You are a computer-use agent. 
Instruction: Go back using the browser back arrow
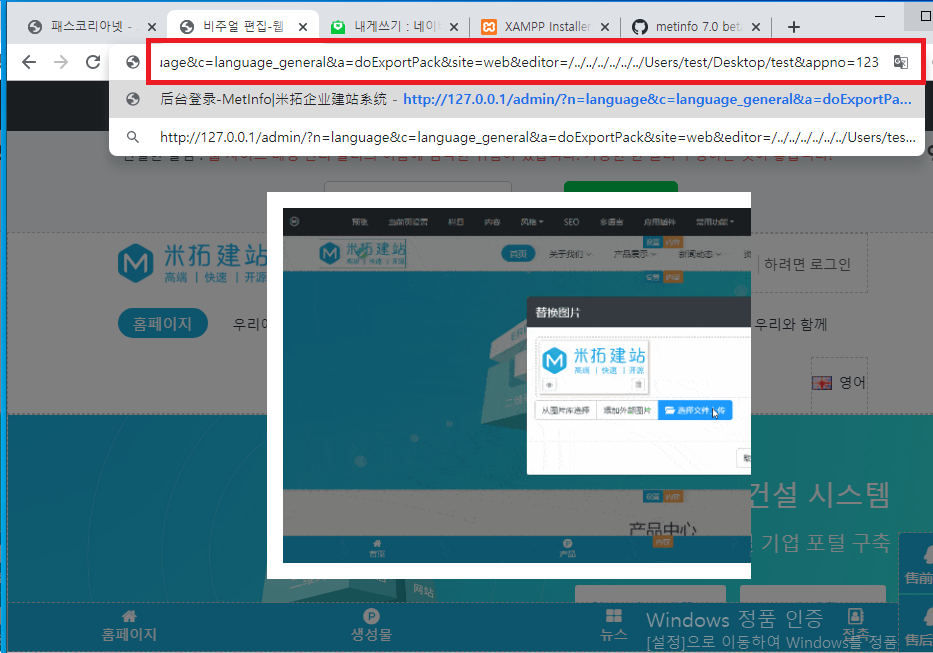click(29, 62)
